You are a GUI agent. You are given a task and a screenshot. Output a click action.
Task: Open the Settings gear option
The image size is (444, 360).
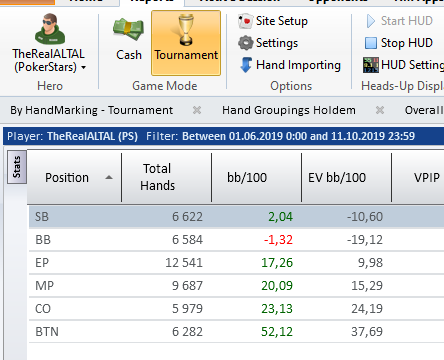(x=268, y=43)
